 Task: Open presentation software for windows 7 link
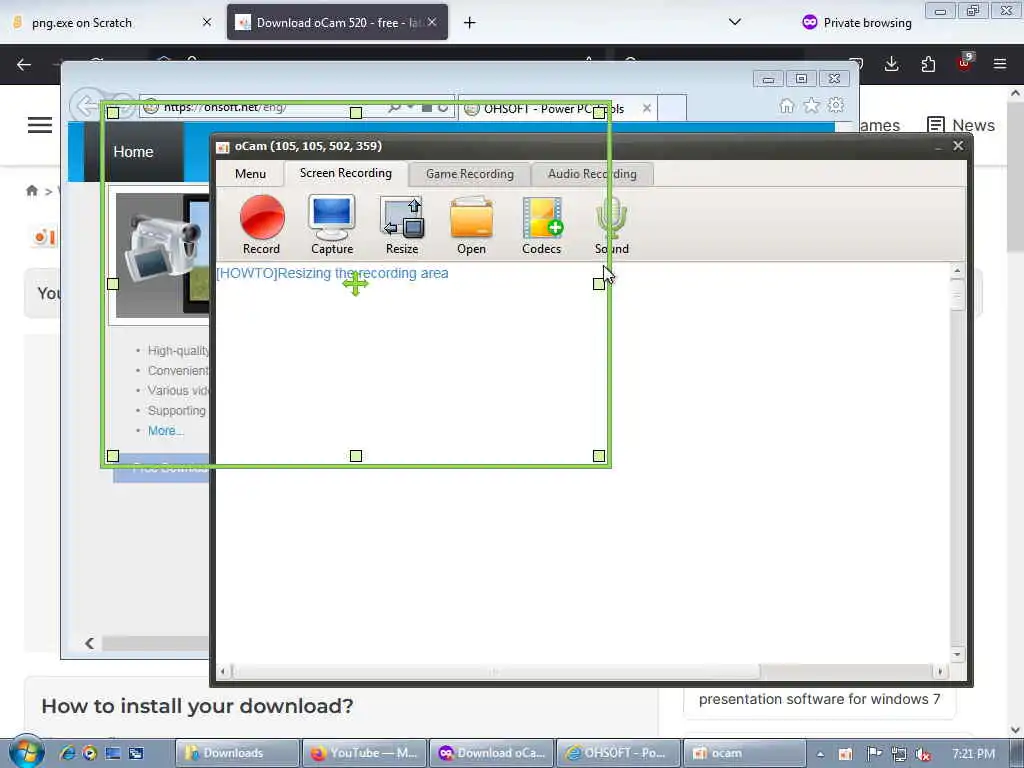click(820, 699)
